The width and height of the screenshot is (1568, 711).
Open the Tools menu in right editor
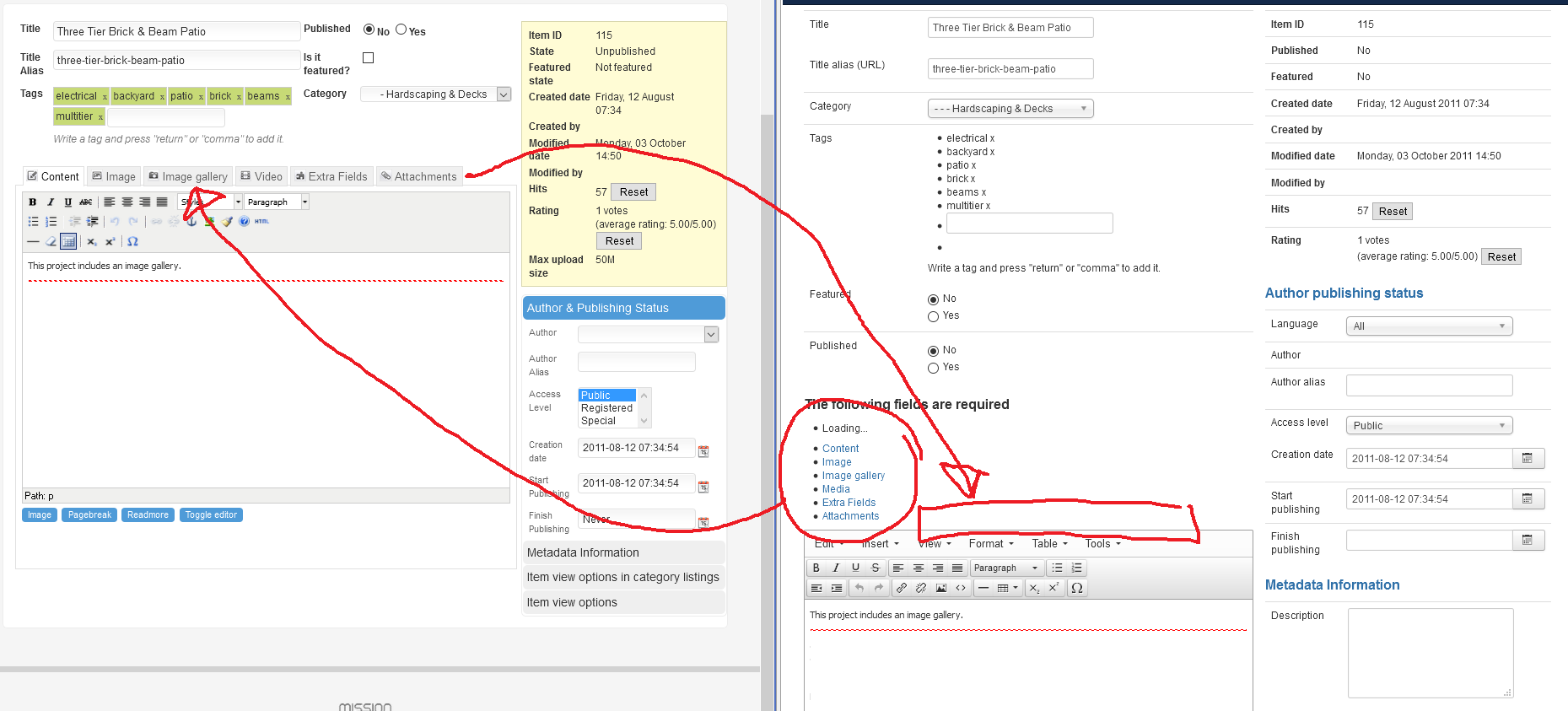pyautogui.click(x=1102, y=544)
